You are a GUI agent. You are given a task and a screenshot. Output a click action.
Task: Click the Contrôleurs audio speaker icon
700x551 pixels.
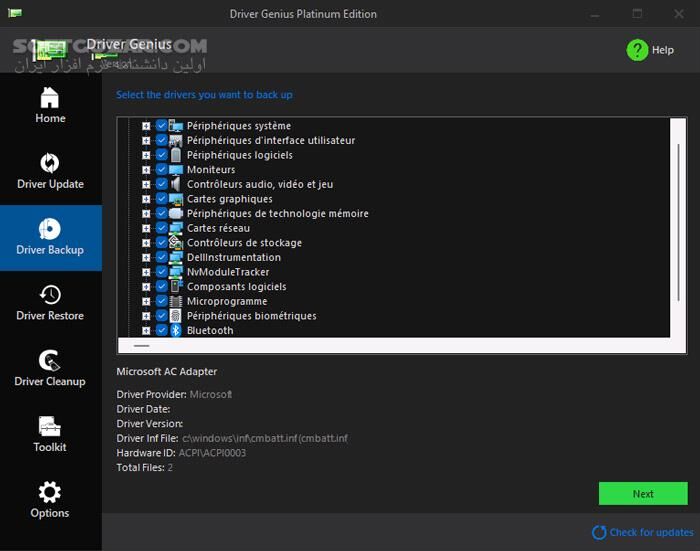(x=175, y=184)
